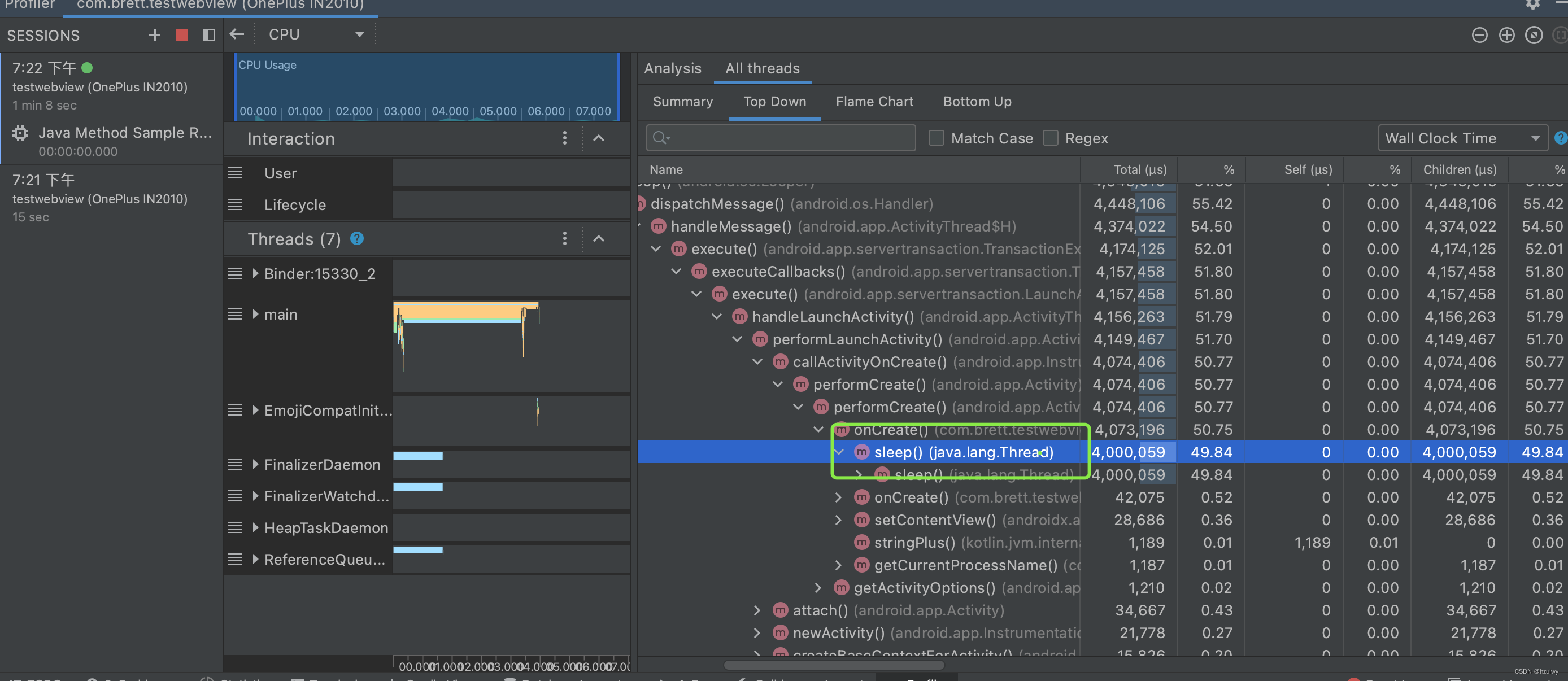1568x681 pixels.
Task: Collapse the Threads section
Action: point(598,238)
